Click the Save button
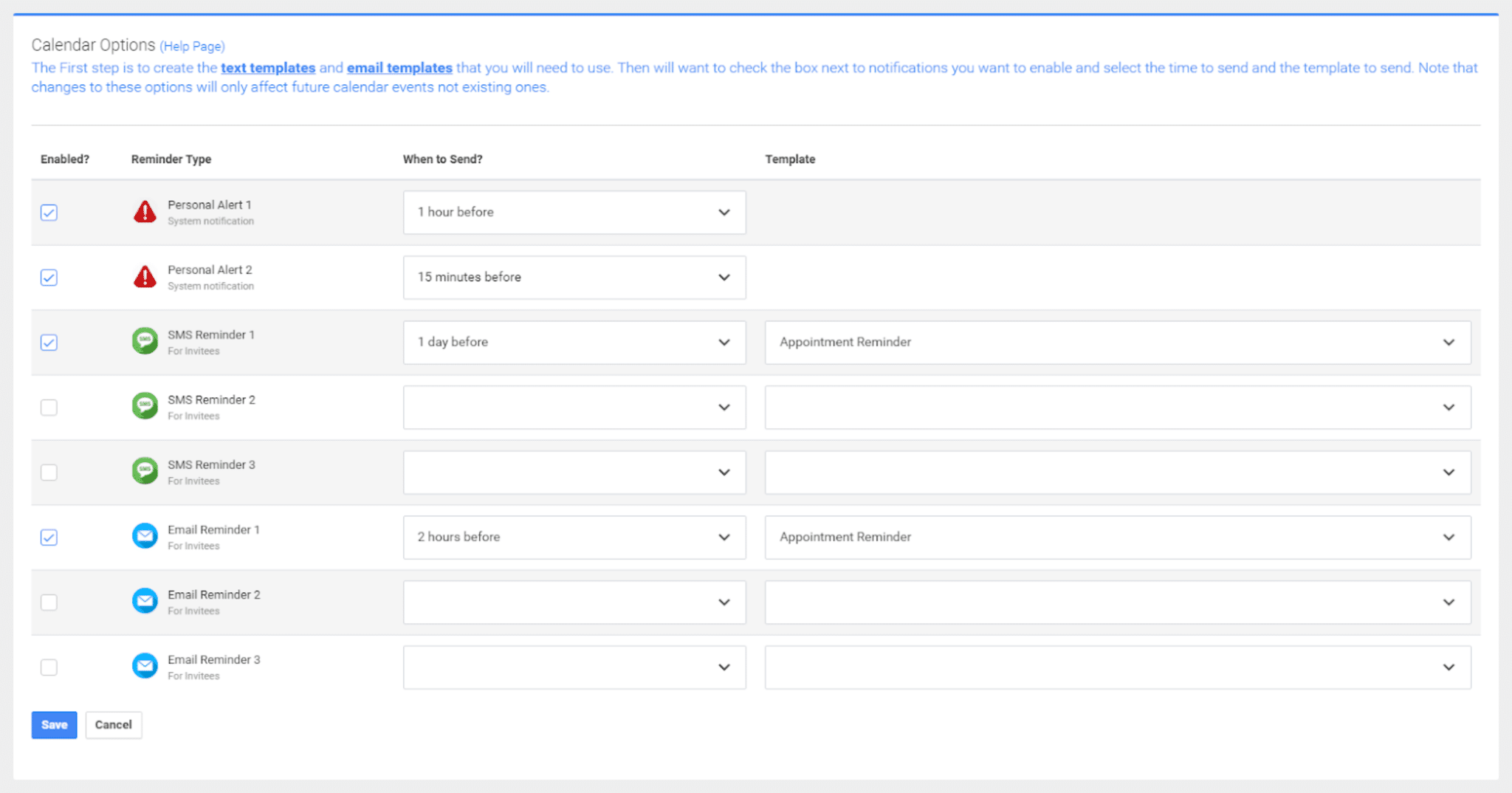 (53, 724)
